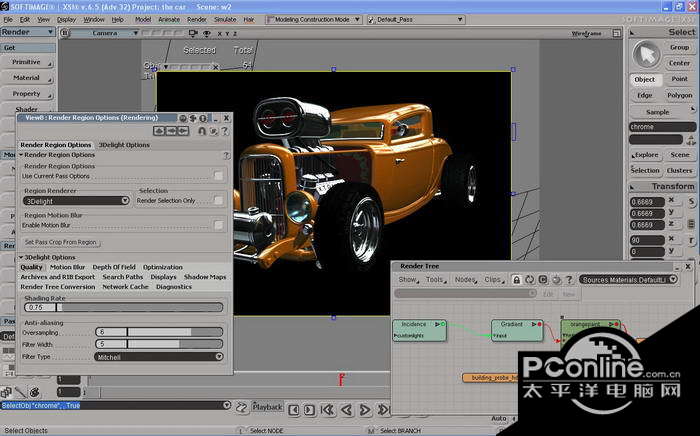
Task: Click the lock icon in Render Region Options
Action: click(x=203, y=131)
